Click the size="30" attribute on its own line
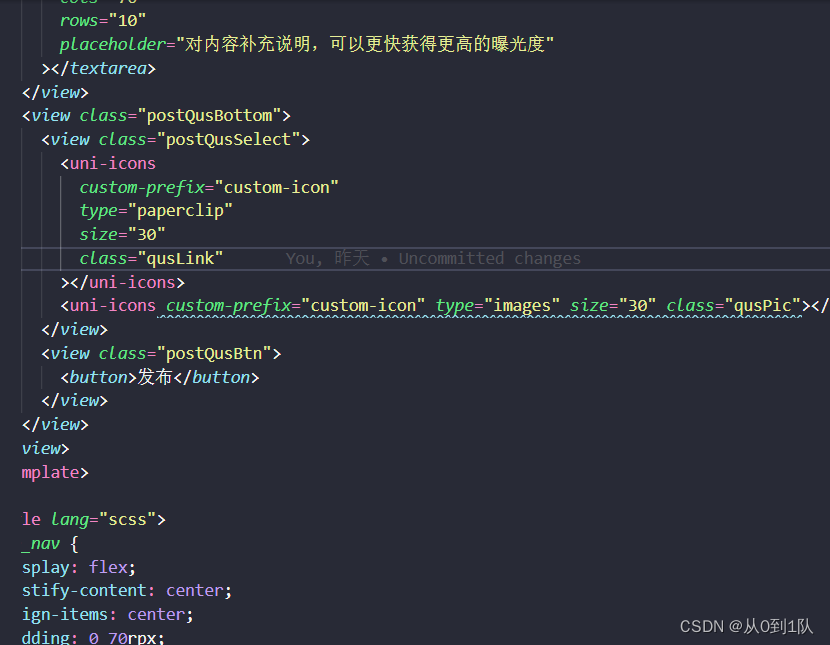830x645 pixels. [x=122, y=234]
